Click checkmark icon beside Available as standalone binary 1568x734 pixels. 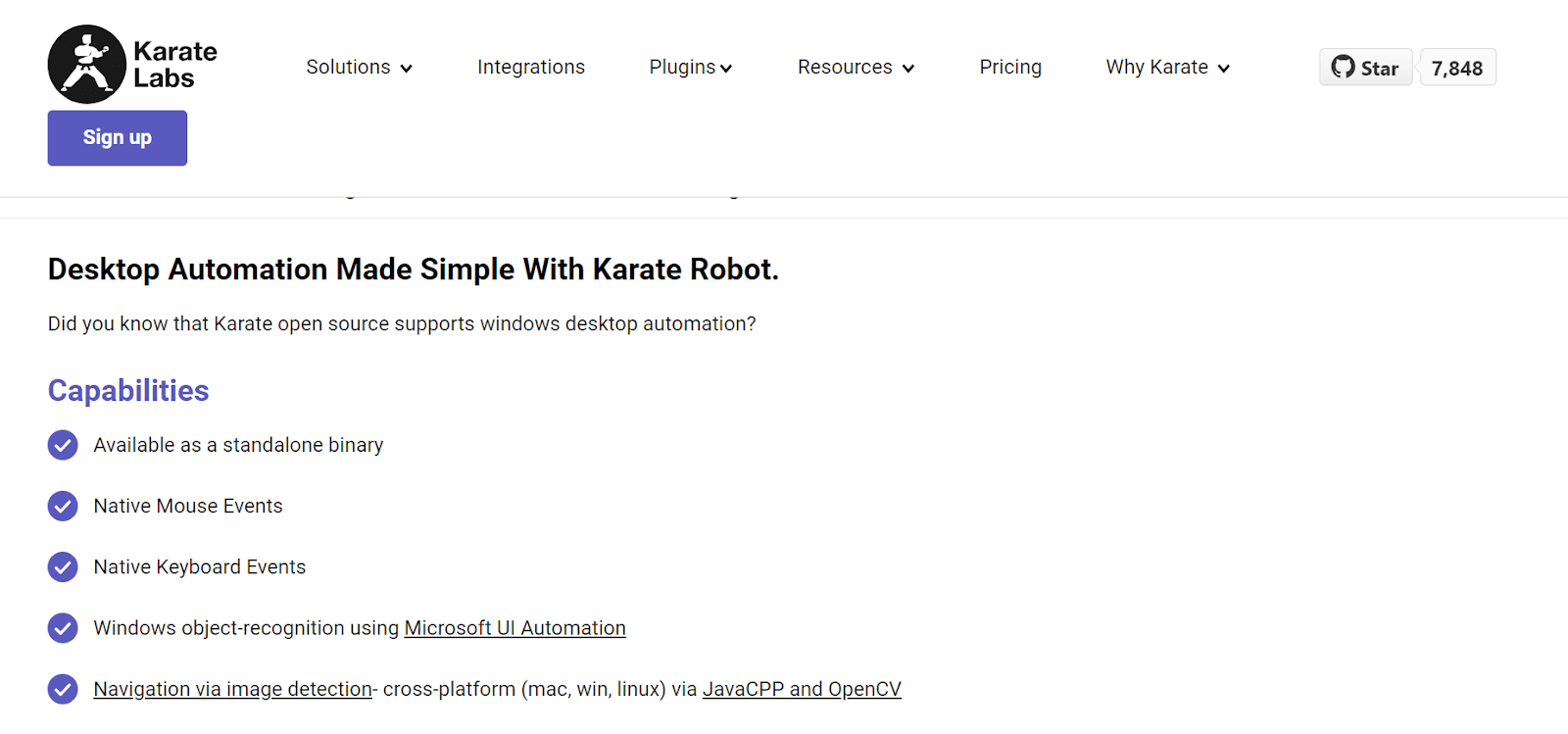[63, 445]
